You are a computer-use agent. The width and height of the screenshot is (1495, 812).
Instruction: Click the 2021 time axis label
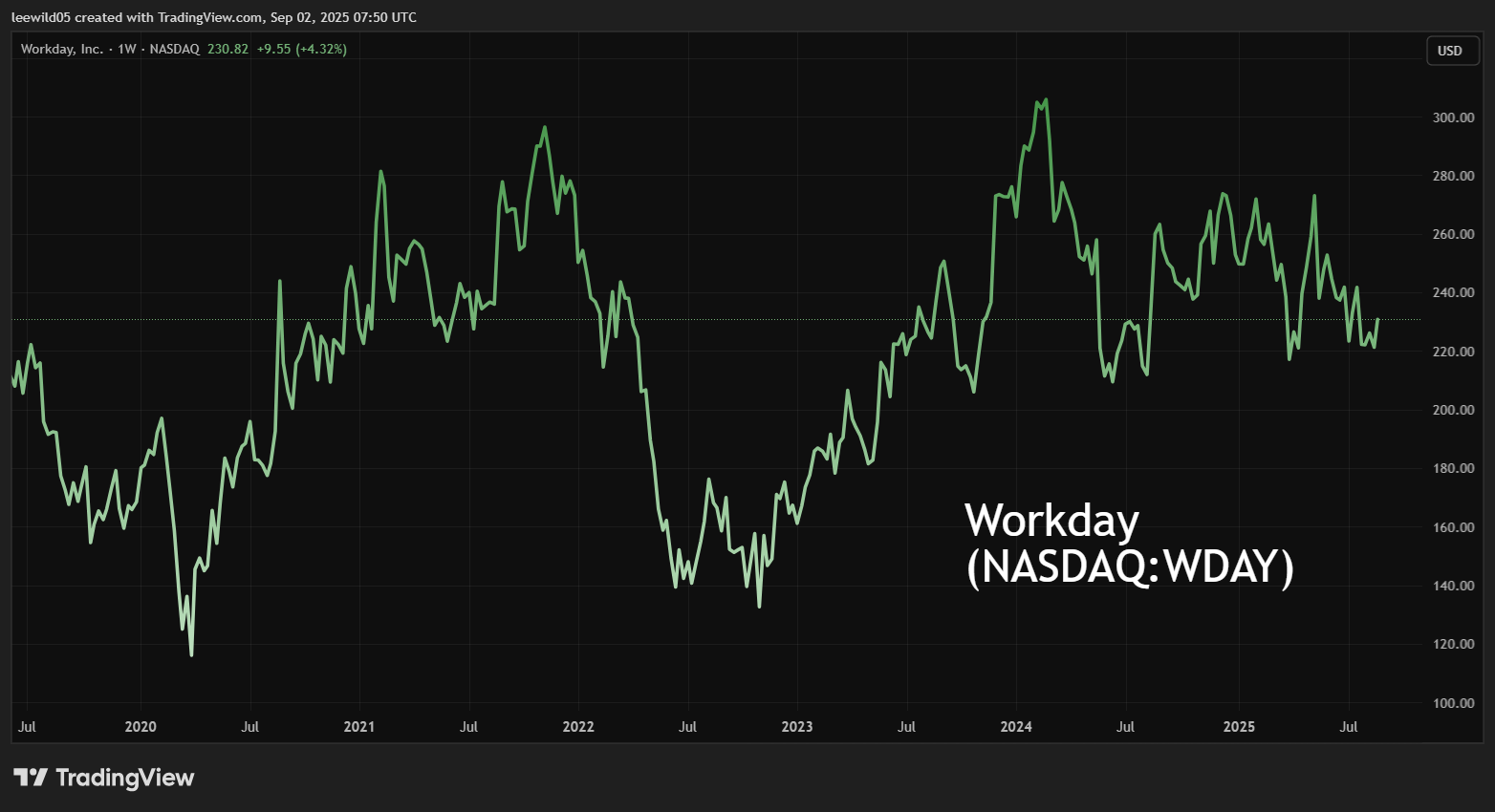coord(359,727)
